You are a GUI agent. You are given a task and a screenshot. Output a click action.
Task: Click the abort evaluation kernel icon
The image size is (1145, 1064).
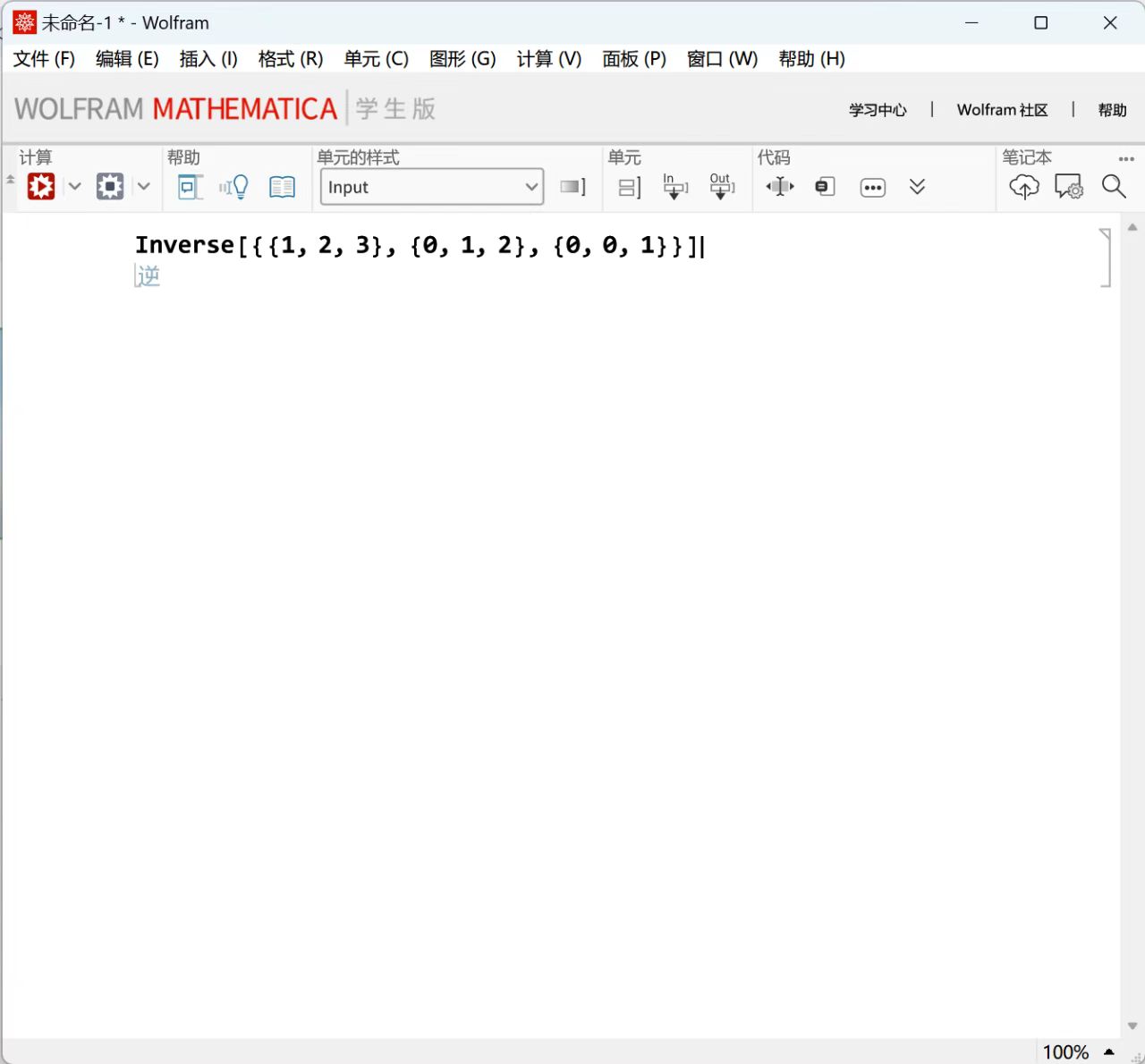click(110, 187)
